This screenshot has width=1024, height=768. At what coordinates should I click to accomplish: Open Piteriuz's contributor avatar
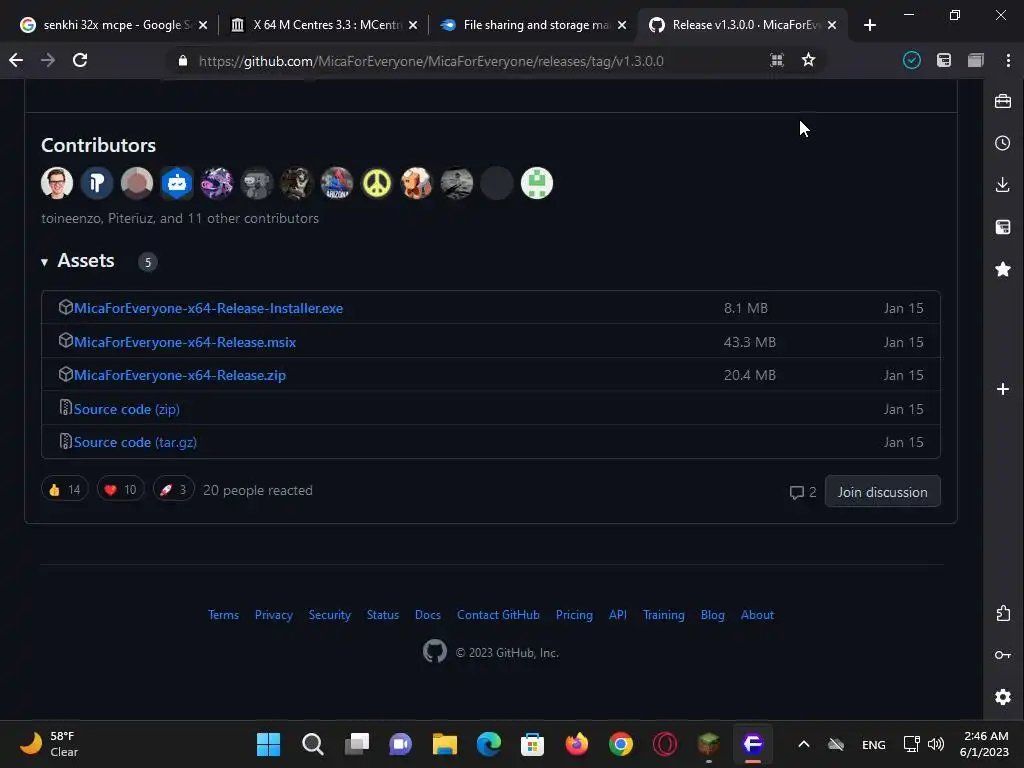tap(97, 183)
